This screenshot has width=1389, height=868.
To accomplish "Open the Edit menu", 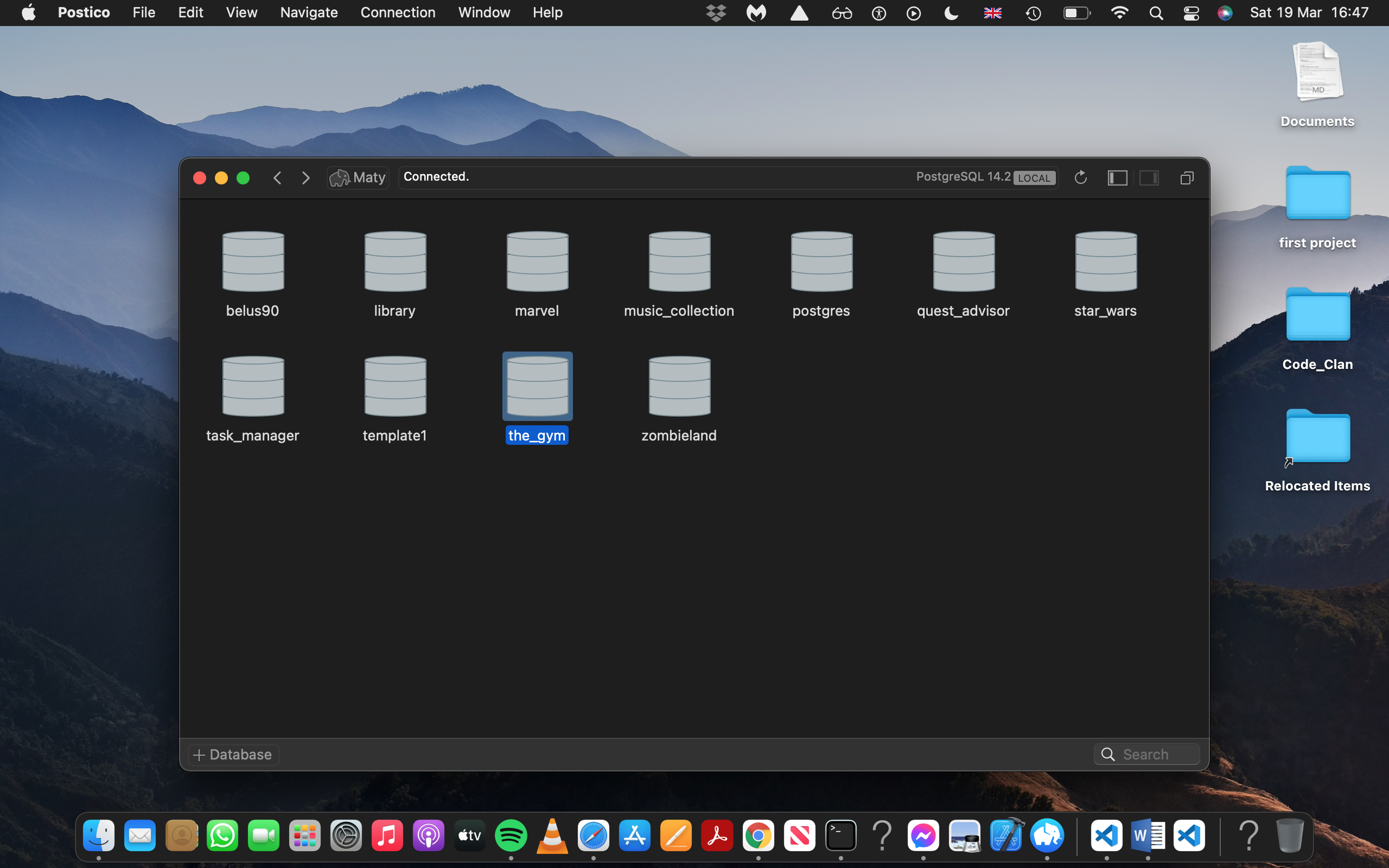I will (x=190, y=12).
